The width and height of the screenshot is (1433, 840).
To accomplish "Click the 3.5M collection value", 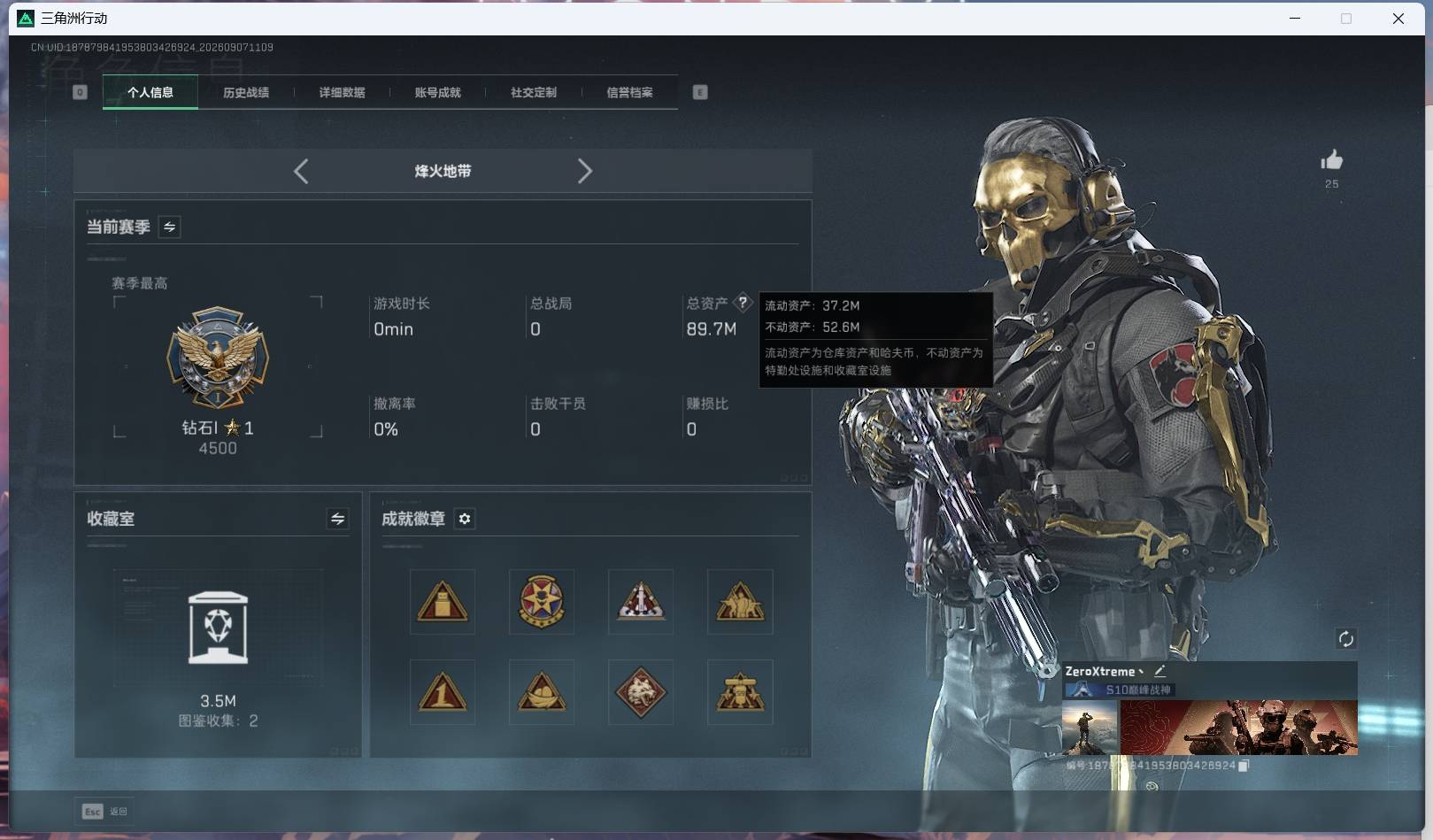I will point(218,701).
